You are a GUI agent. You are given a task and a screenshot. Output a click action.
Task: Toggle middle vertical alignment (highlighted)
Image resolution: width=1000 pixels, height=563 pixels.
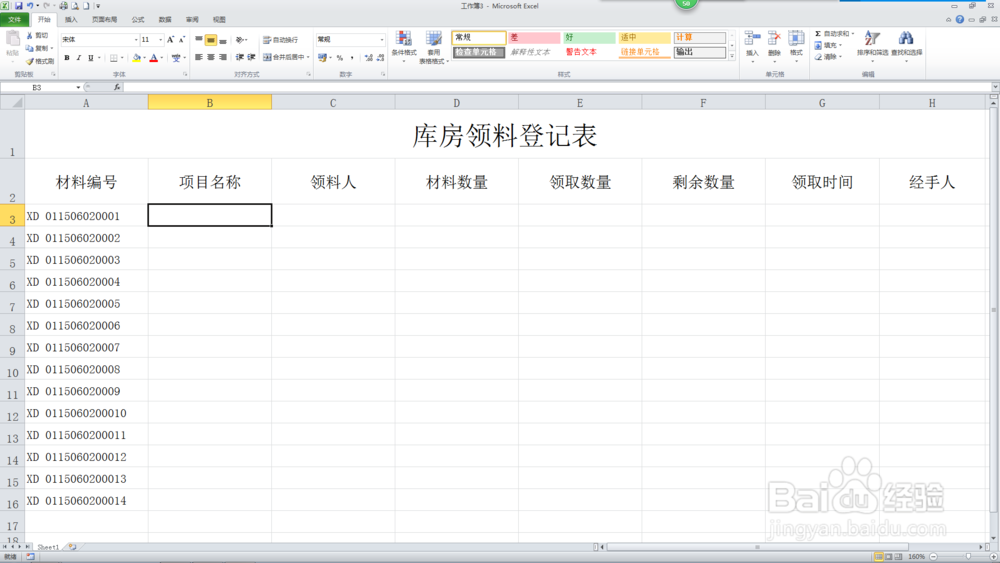(210, 40)
